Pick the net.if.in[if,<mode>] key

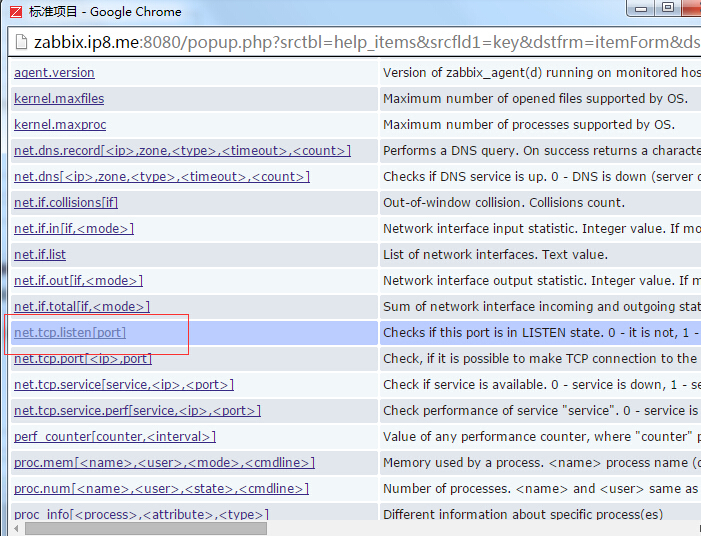pyautogui.click(x=74, y=228)
